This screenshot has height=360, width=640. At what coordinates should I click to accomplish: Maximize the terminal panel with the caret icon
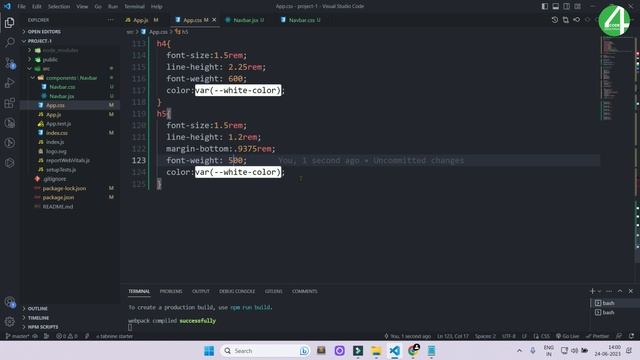[620, 291]
